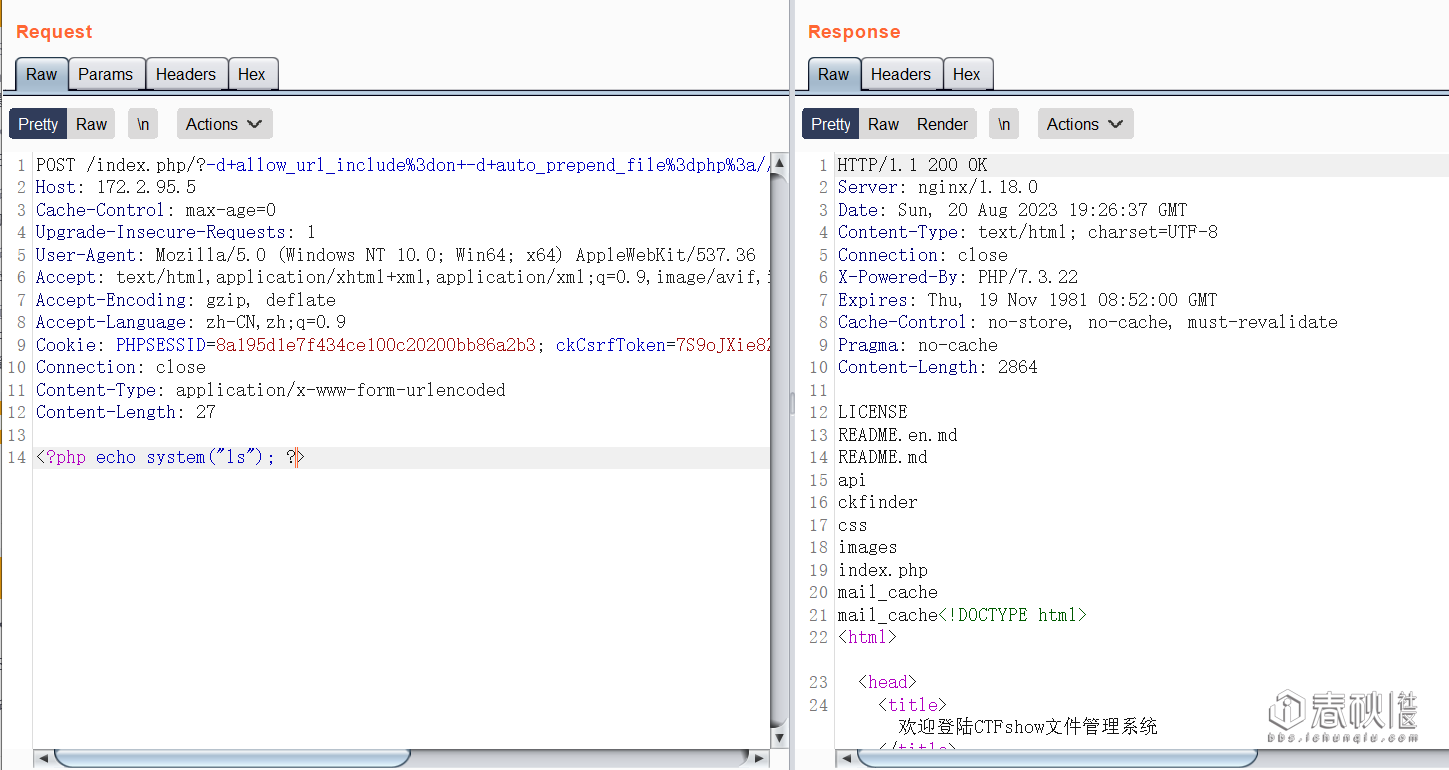Click the Accept-Encoding: gzip, deflate line
Image resolution: width=1449 pixels, height=770 pixels.
point(186,300)
